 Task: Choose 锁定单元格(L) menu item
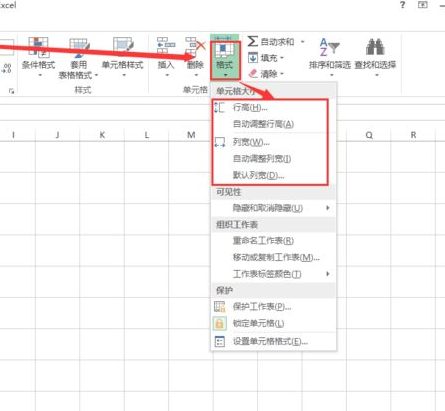point(273,323)
